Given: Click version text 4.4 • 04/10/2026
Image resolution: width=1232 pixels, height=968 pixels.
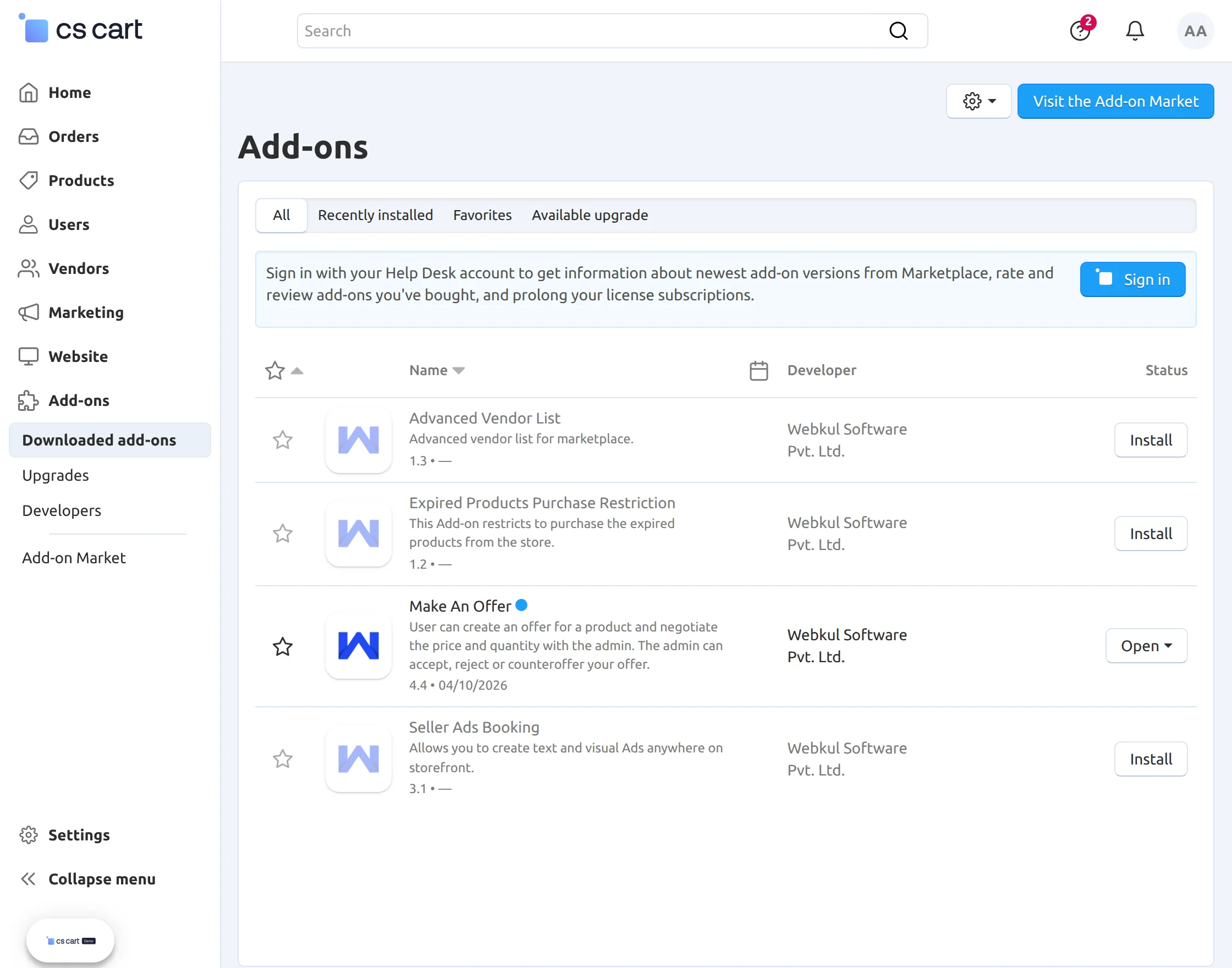Looking at the screenshot, I should (x=458, y=685).
